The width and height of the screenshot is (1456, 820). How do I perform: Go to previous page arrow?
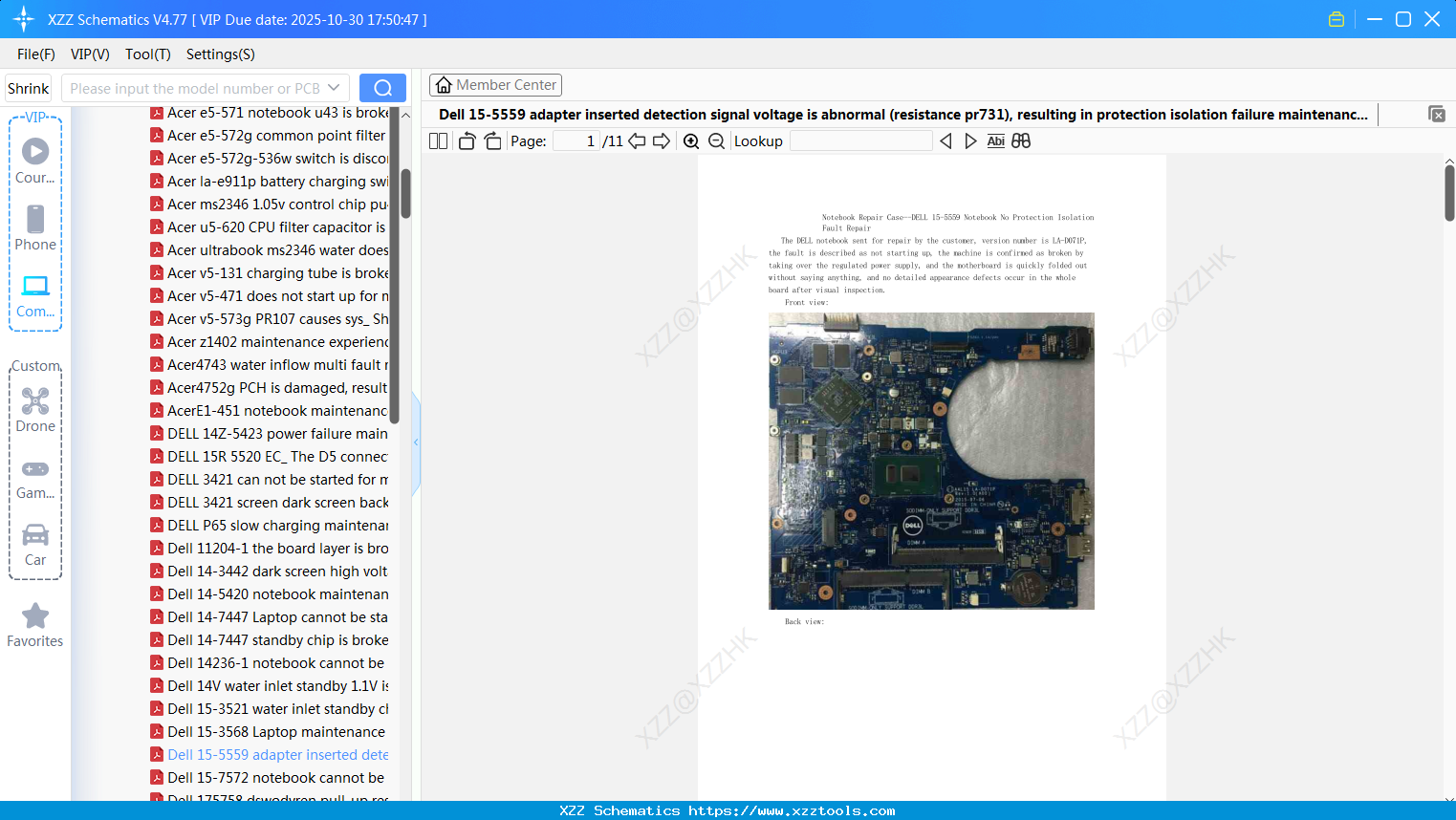(637, 141)
